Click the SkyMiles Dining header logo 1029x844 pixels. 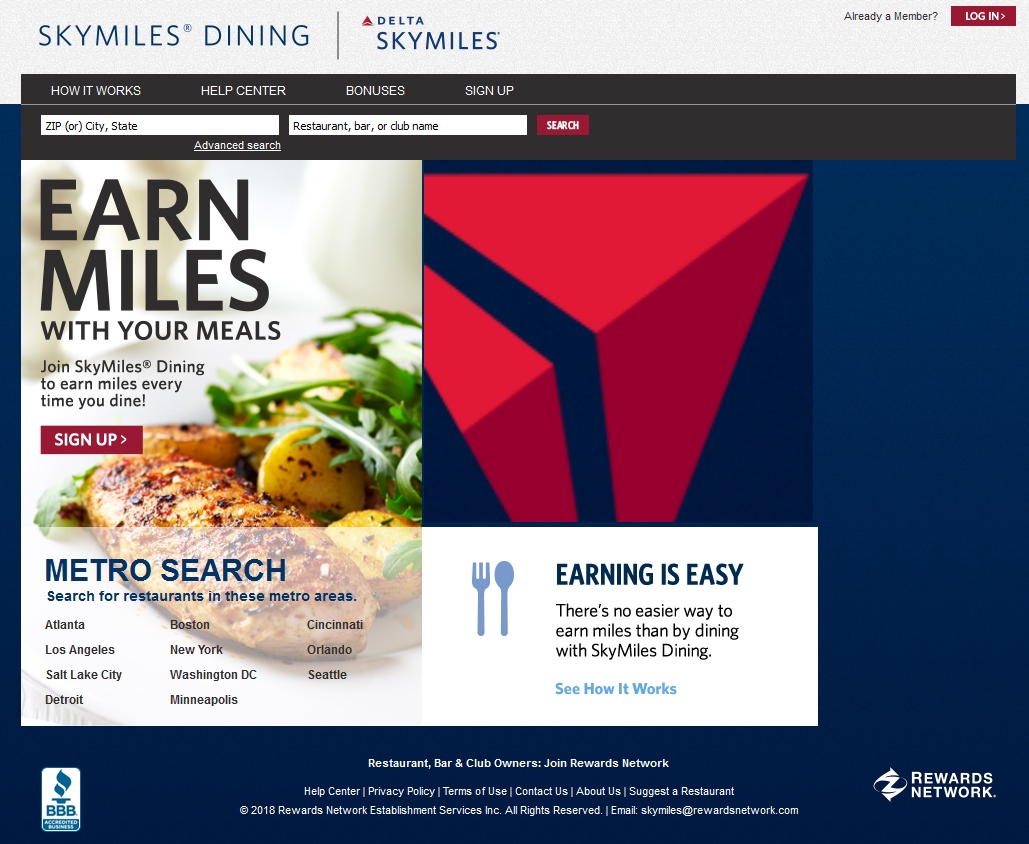point(174,35)
